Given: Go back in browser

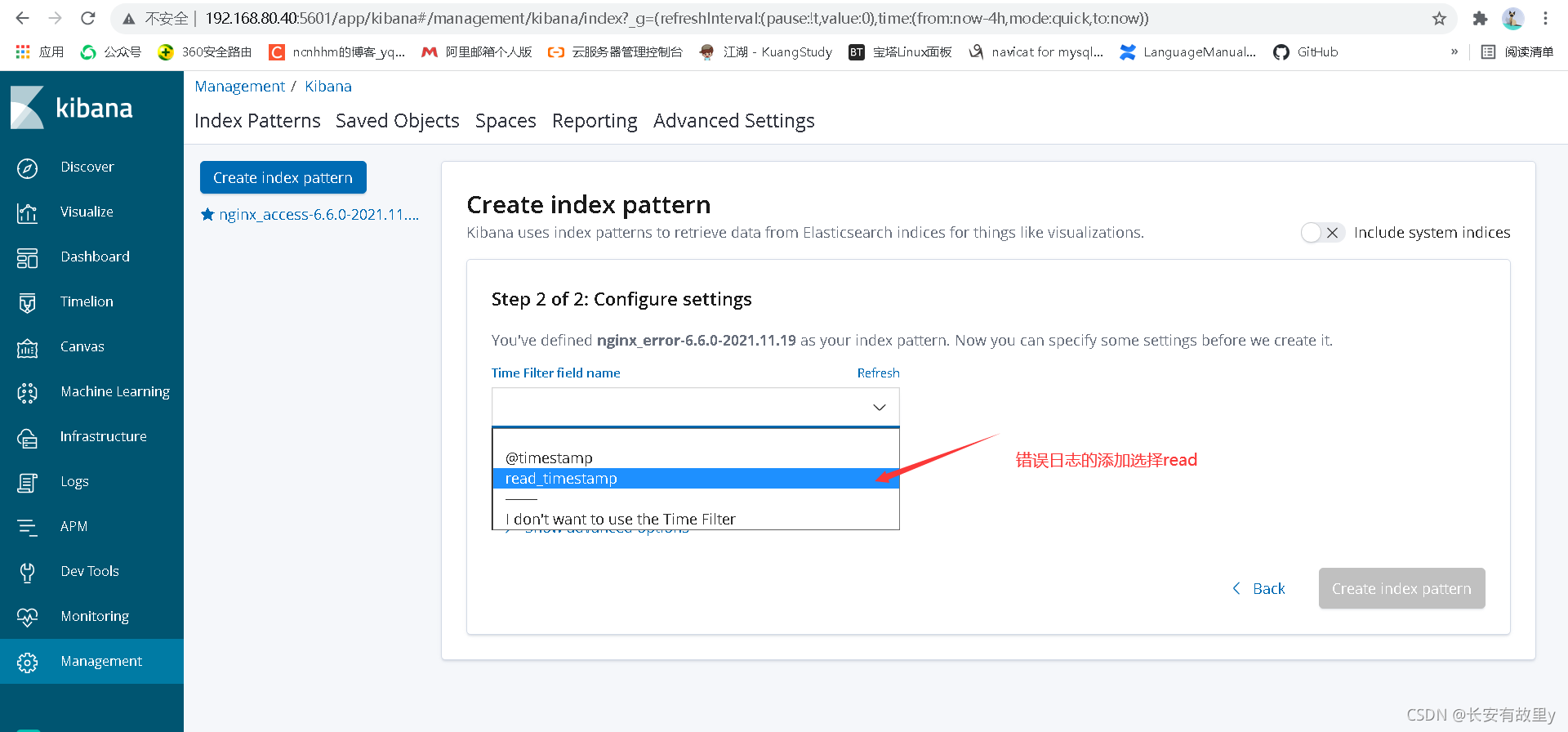Looking at the screenshot, I should [x=22, y=18].
